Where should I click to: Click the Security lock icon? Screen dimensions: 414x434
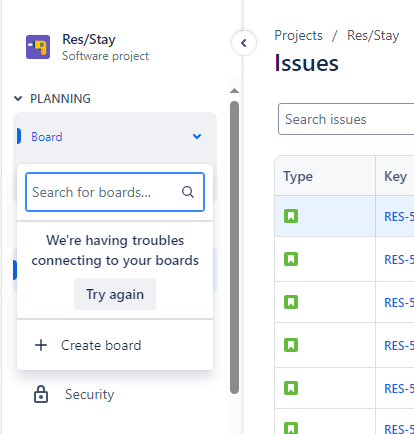(41, 394)
